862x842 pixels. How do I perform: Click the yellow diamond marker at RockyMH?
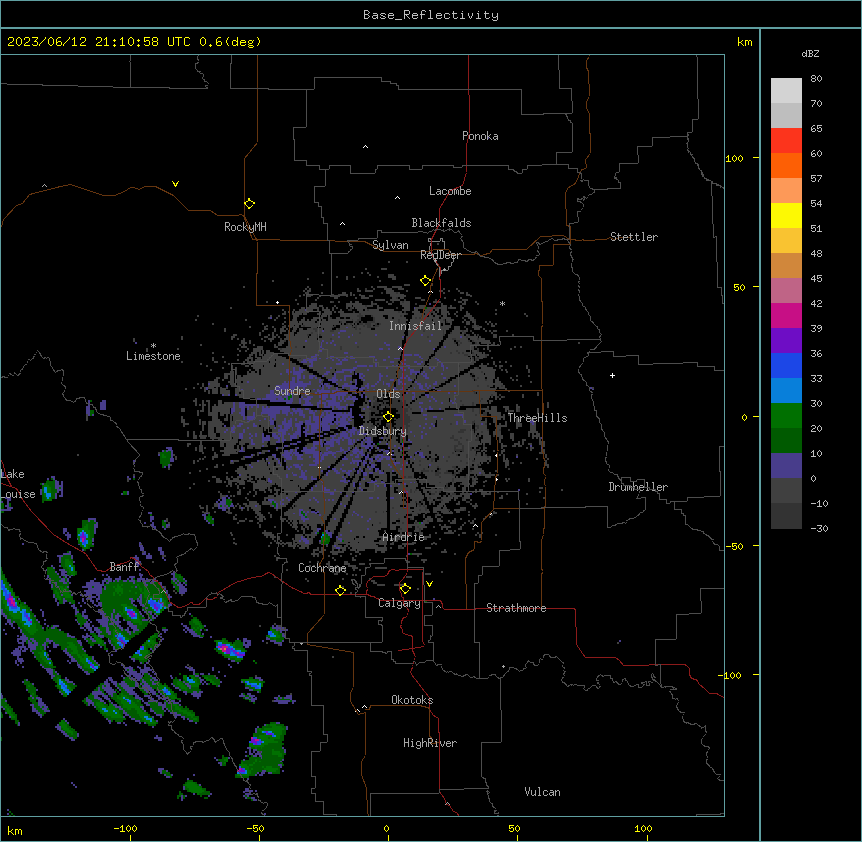click(249, 204)
